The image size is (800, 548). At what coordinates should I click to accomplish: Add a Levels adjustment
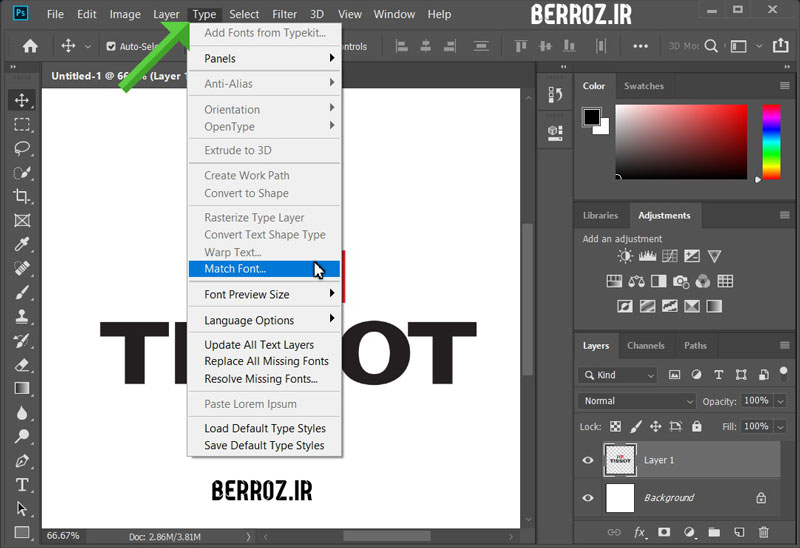(647, 256)
